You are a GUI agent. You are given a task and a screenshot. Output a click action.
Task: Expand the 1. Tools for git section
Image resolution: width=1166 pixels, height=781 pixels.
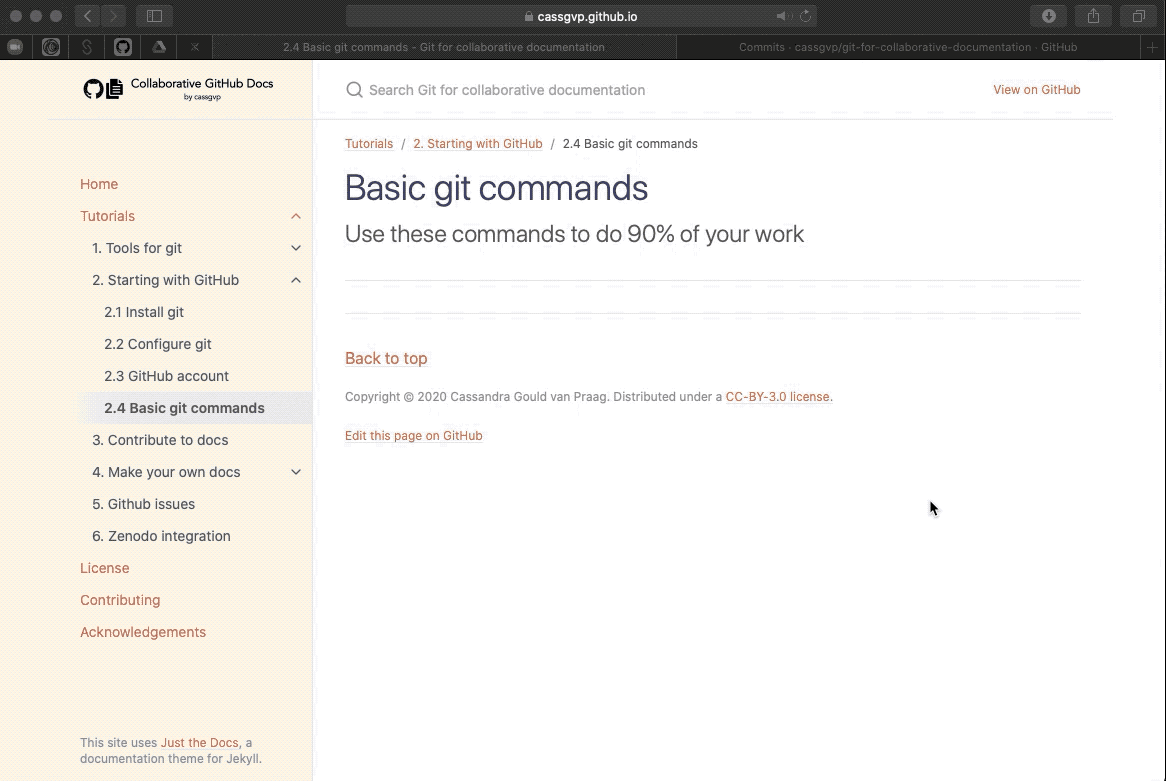[x=296, y=248]
